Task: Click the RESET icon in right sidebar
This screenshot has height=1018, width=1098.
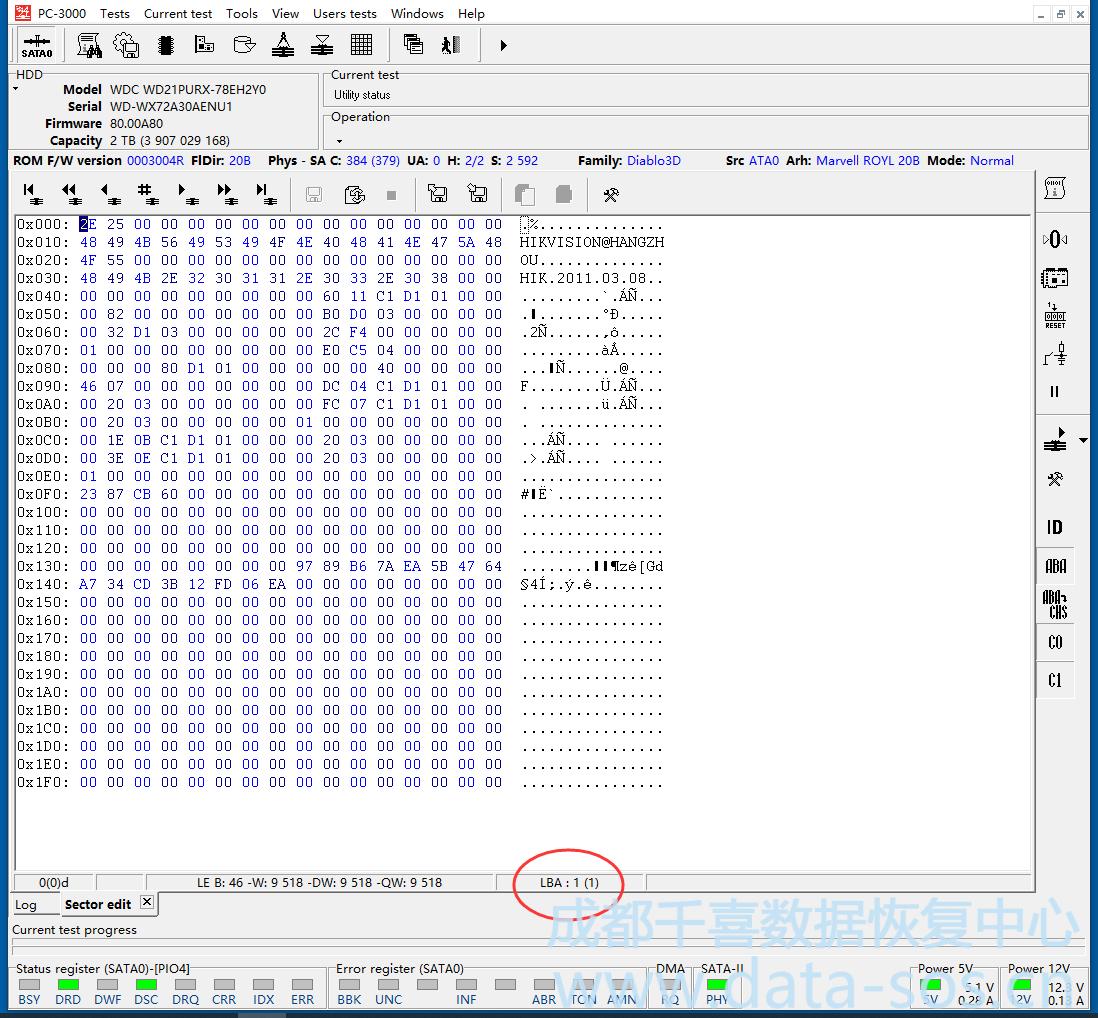Action: coord(1054,316)
